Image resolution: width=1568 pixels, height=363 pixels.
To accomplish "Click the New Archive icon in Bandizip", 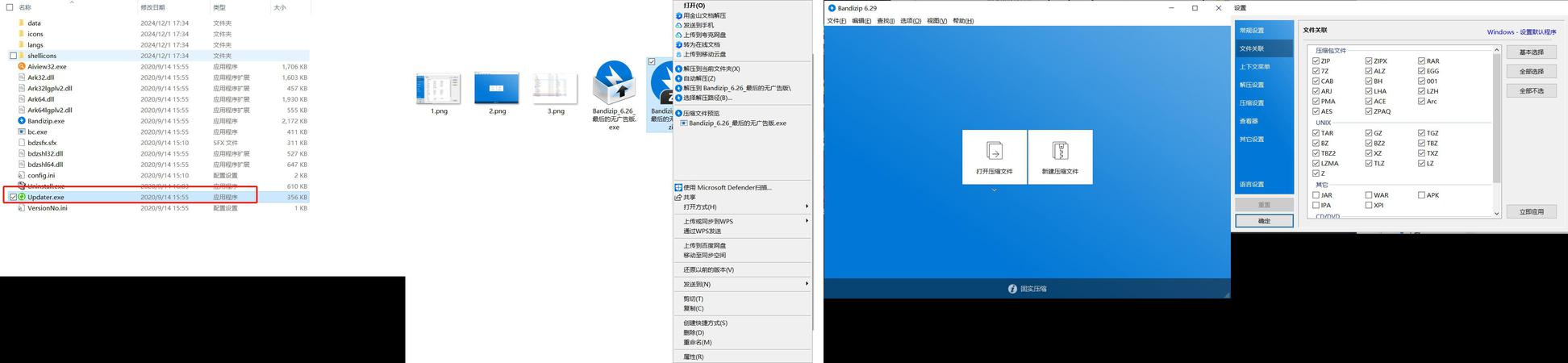I will tap(1060, 151).
